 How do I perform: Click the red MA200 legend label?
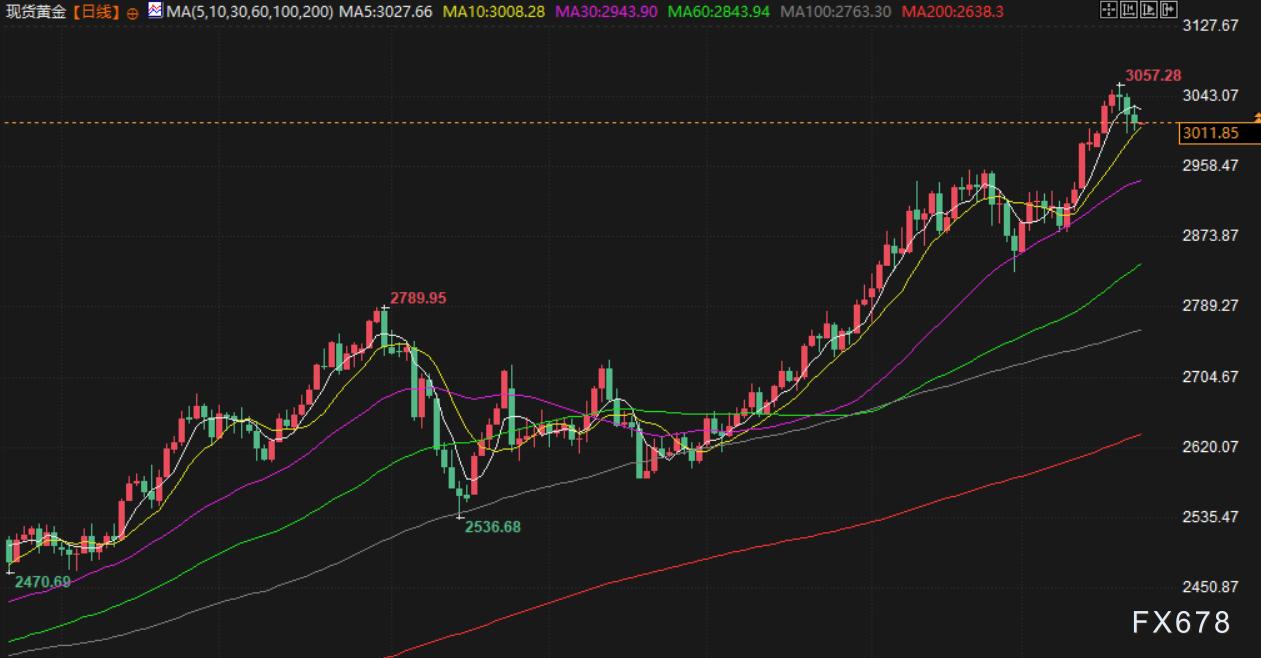click(952, 12)
